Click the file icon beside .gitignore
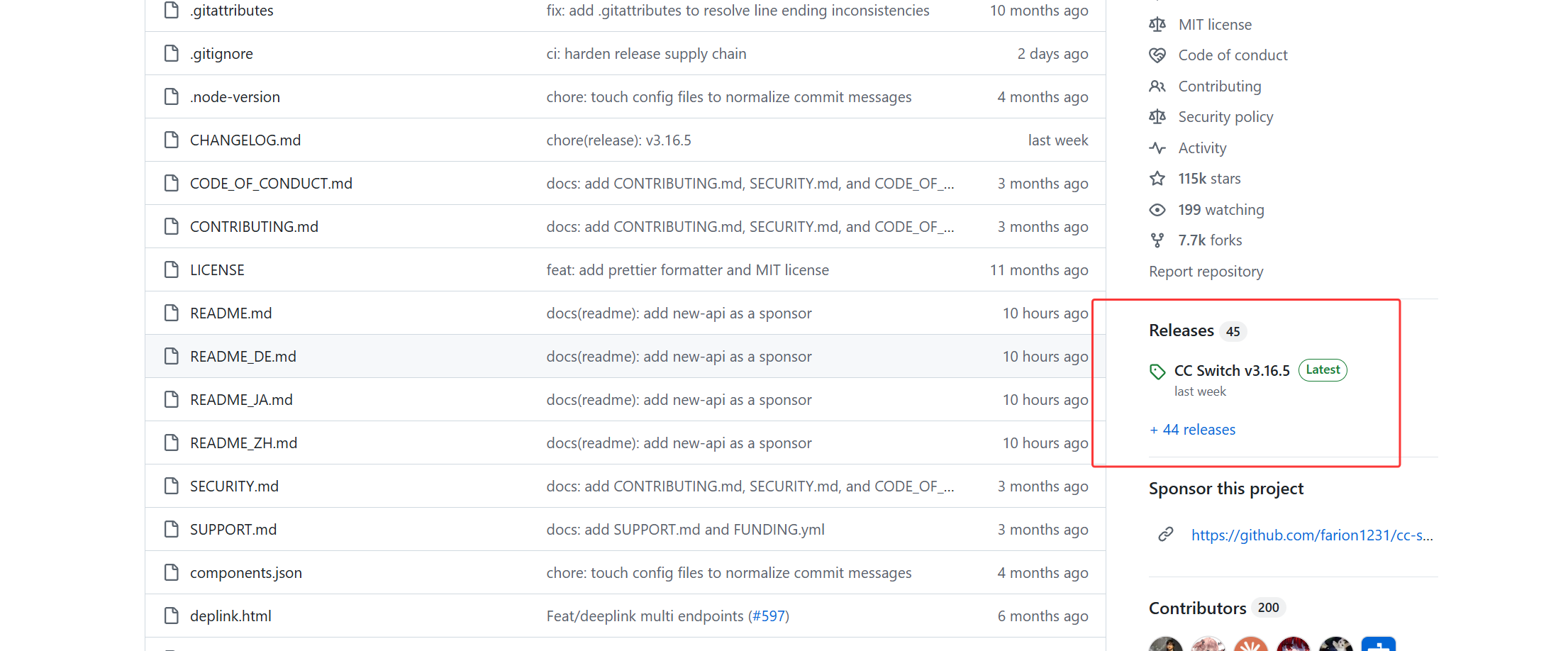1568x651 pixels. (171, 53)
